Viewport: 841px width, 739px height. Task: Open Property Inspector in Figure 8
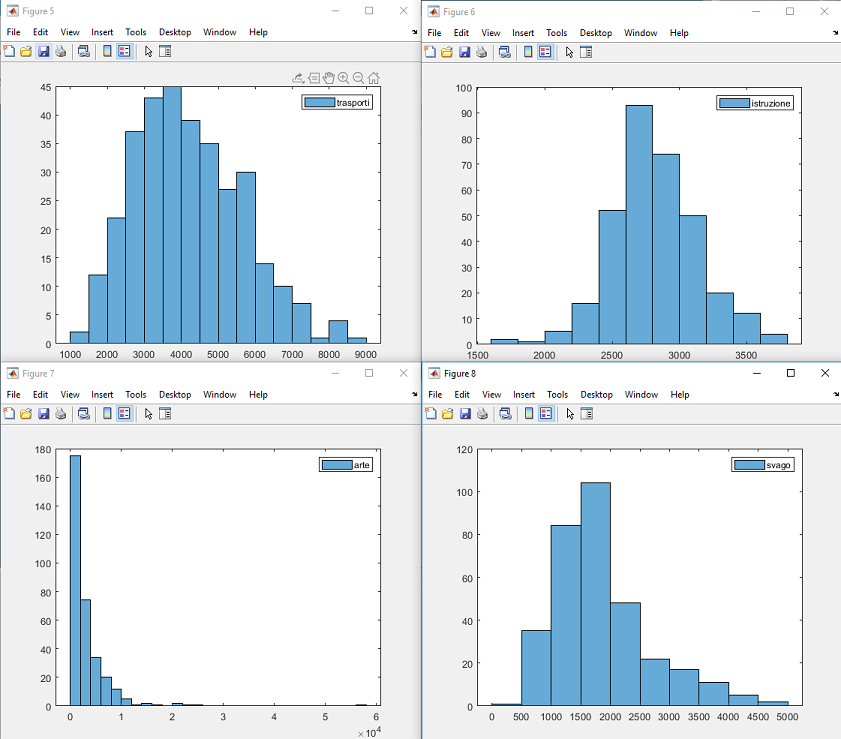(587, 413)
